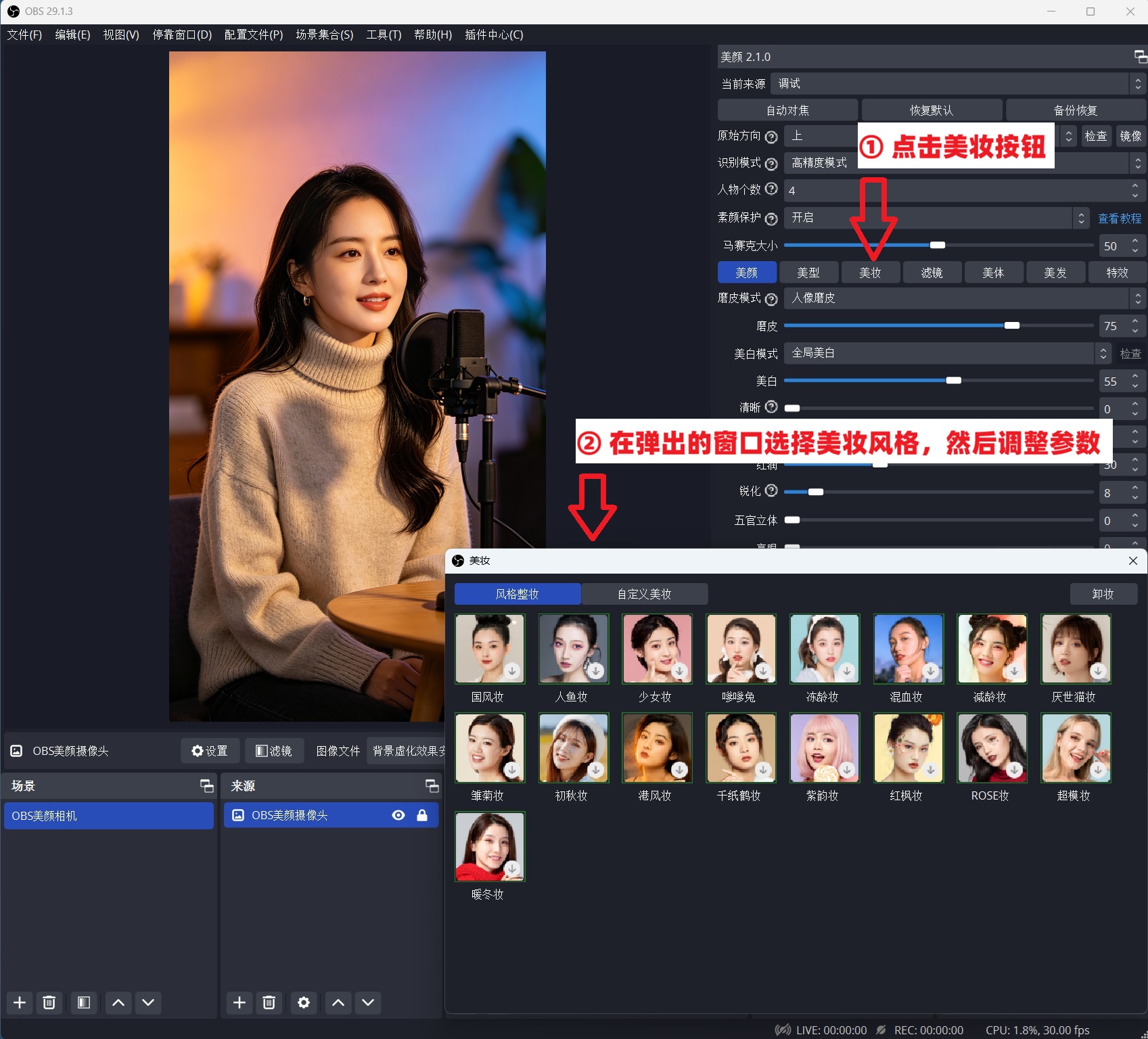
Task: Open 滤镜 for the camera toolbar
Action: pyautogui.click(x=273, y=750)
